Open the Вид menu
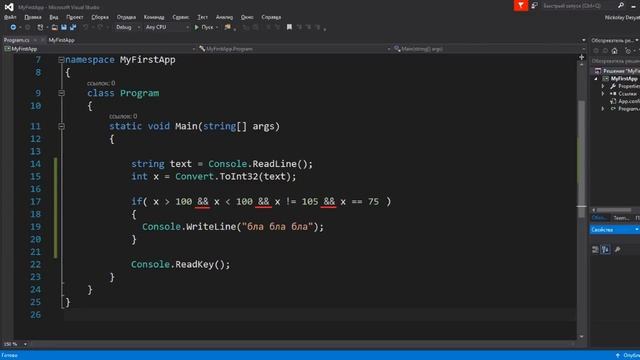The height and width of the screenshot is (360, 640). point(54,17)
